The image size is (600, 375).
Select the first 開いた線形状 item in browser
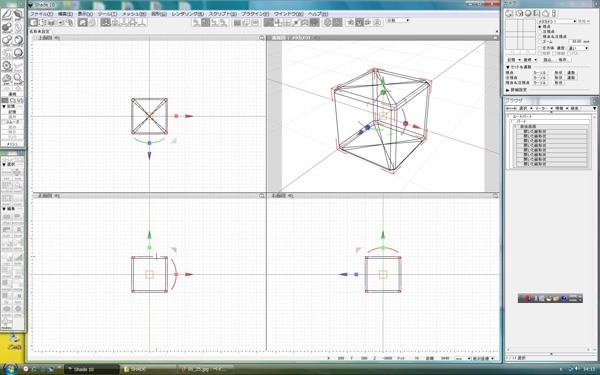(551, 131)
